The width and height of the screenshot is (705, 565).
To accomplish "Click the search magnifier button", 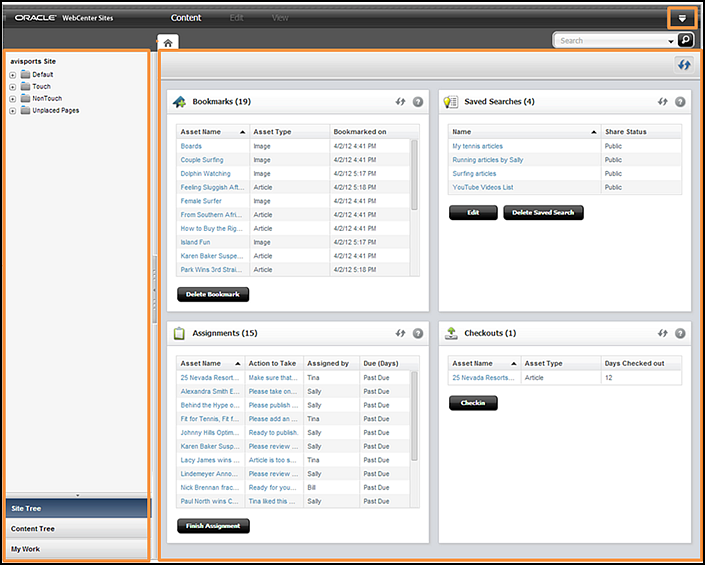I will 685,40.
